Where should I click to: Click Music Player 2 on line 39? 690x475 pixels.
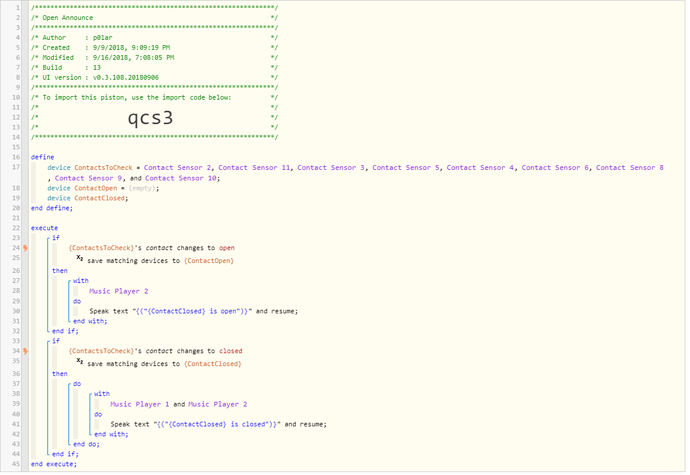[218, 404]
